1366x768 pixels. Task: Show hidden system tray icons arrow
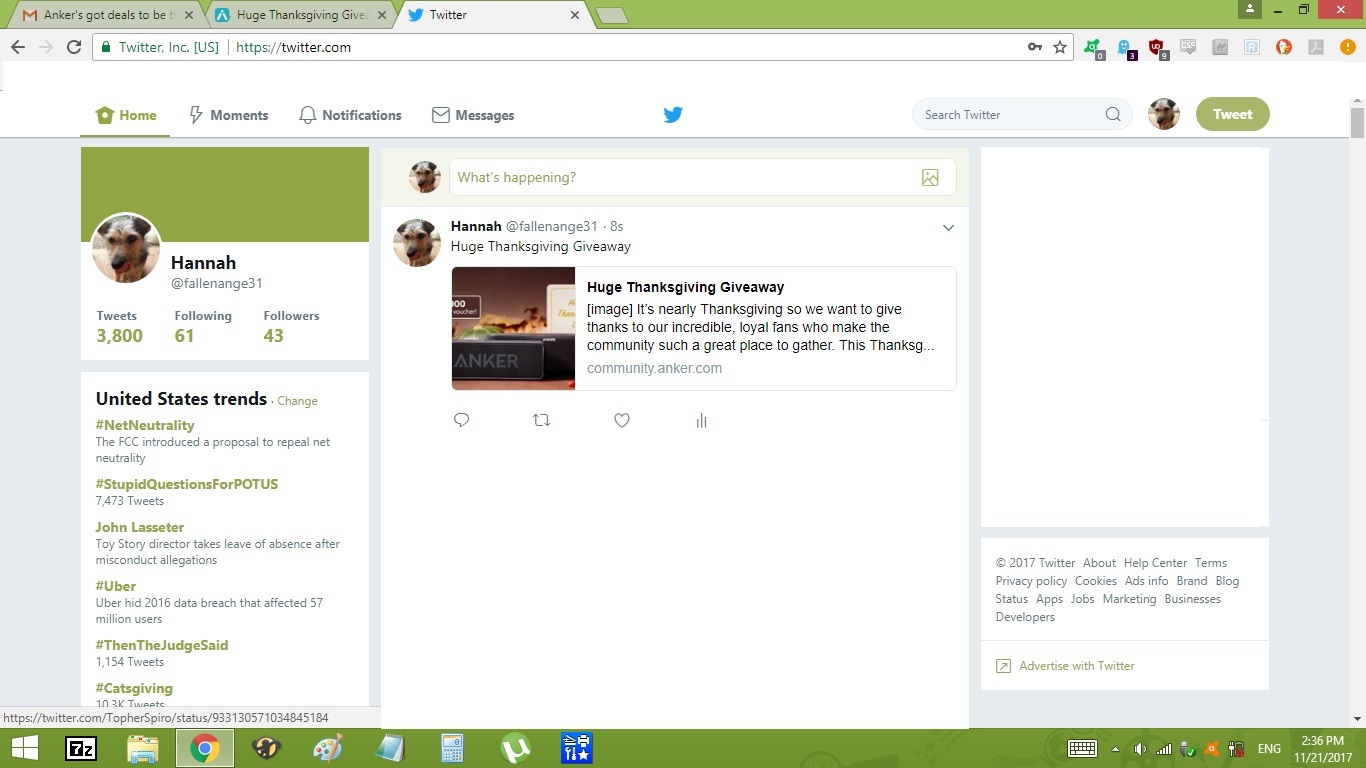click(1116, 749)
